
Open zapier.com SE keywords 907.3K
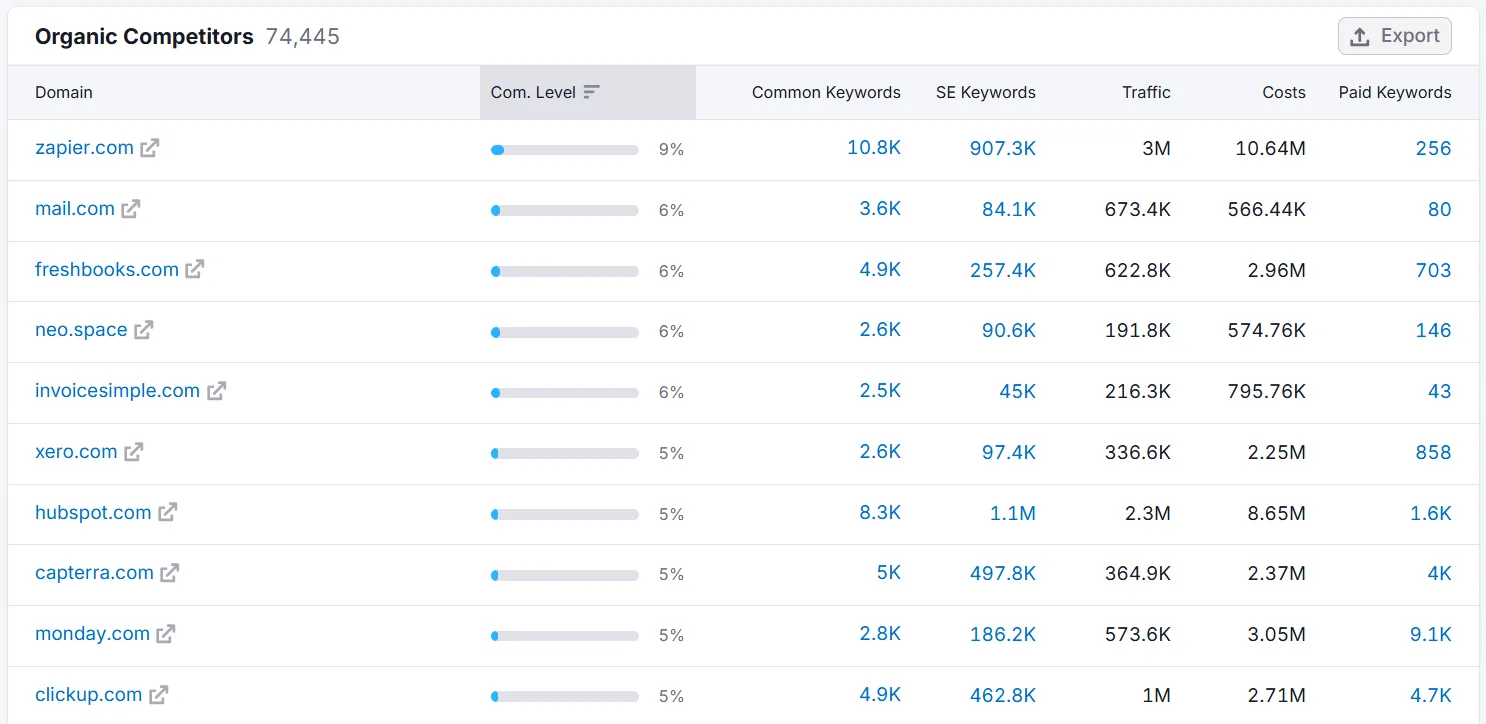click(x=1003, y=148)
